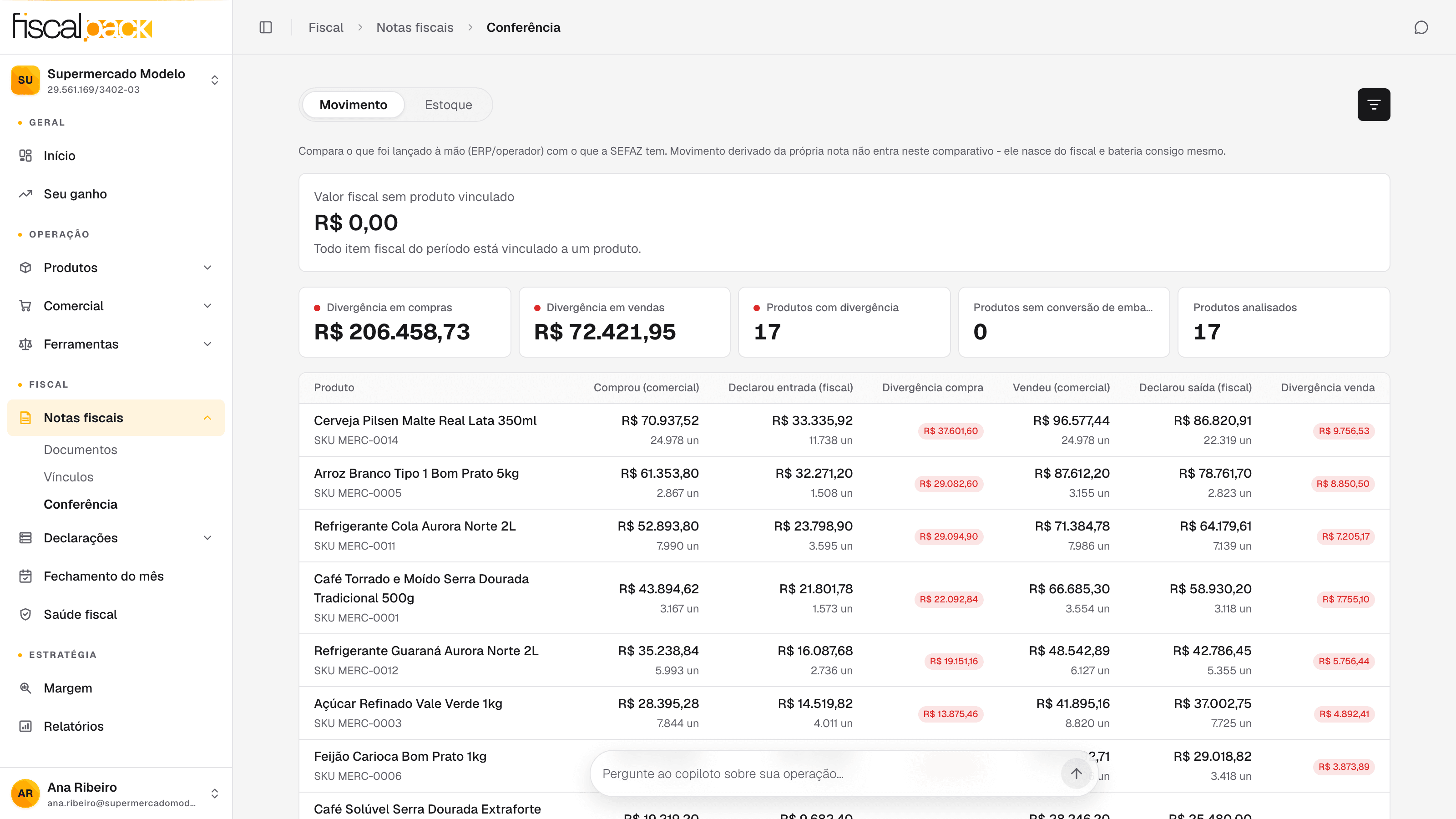
Task: Go to Início in the sidebar
Action: (116, 156)
